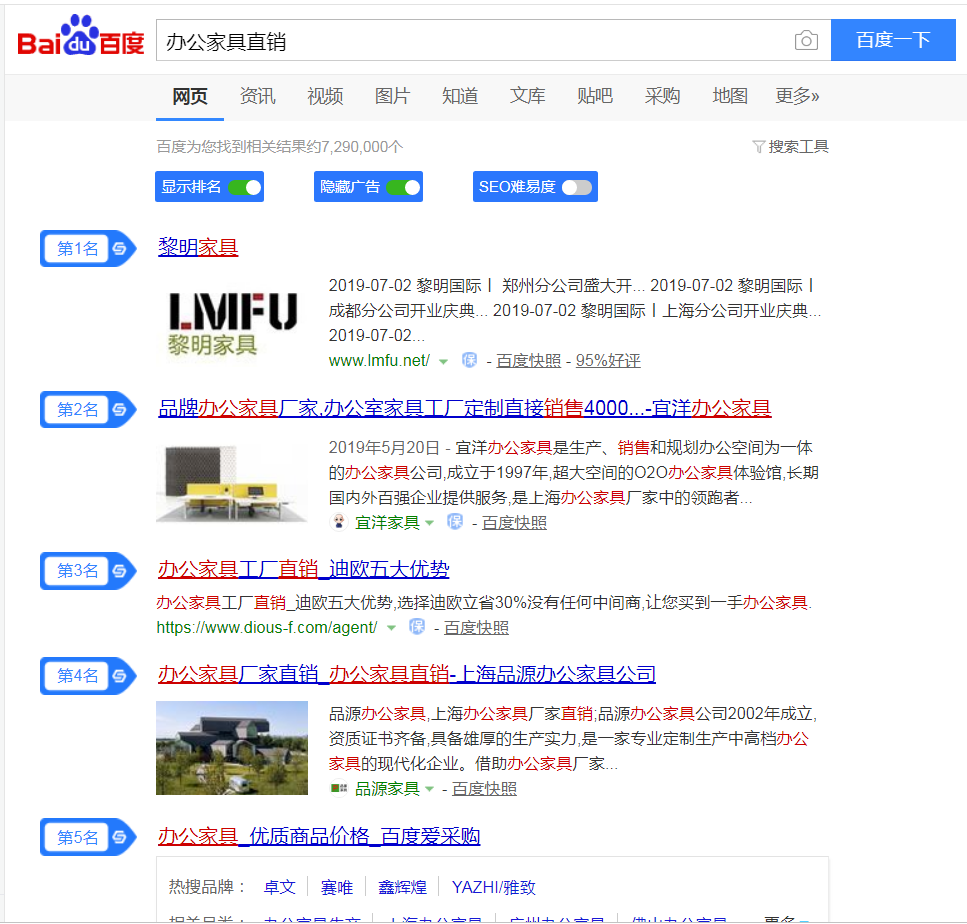Open 百度快照 for the lmfu.net result
This screenshot has height=924, width=967.
[x=529, y=361]
